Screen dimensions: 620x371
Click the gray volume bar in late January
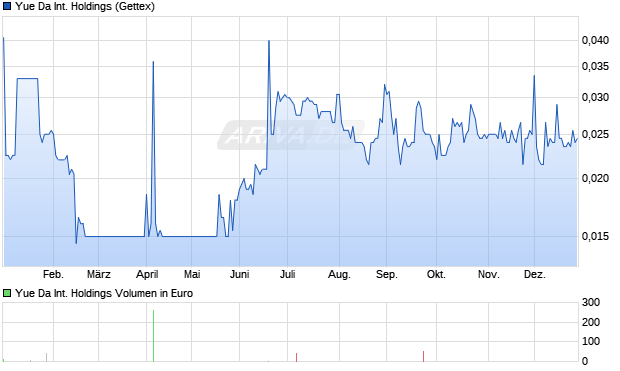click(46, 357)
